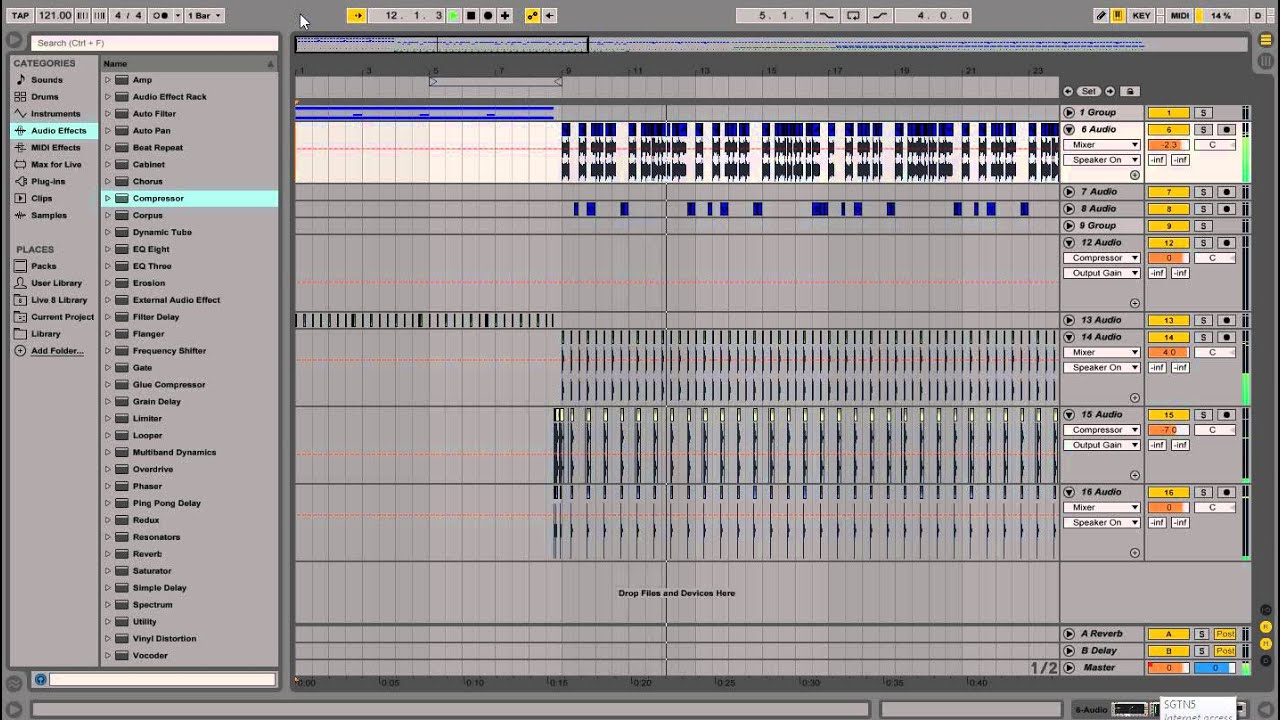Viewport: 1280px width, 720px height.
Task: Click the Punch-In switch icon
Action: (827, 15)
